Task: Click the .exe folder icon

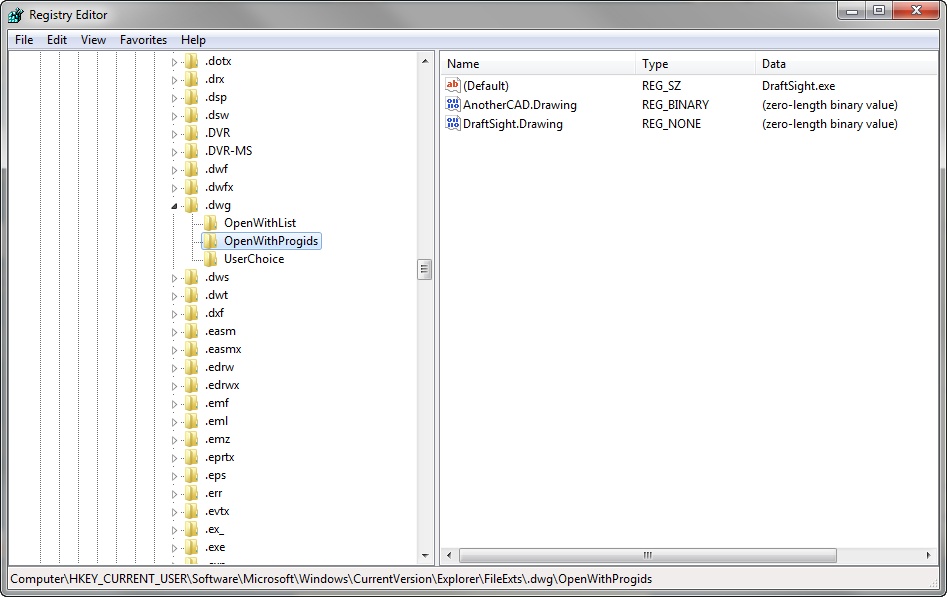Action: (x=191, y=547)
